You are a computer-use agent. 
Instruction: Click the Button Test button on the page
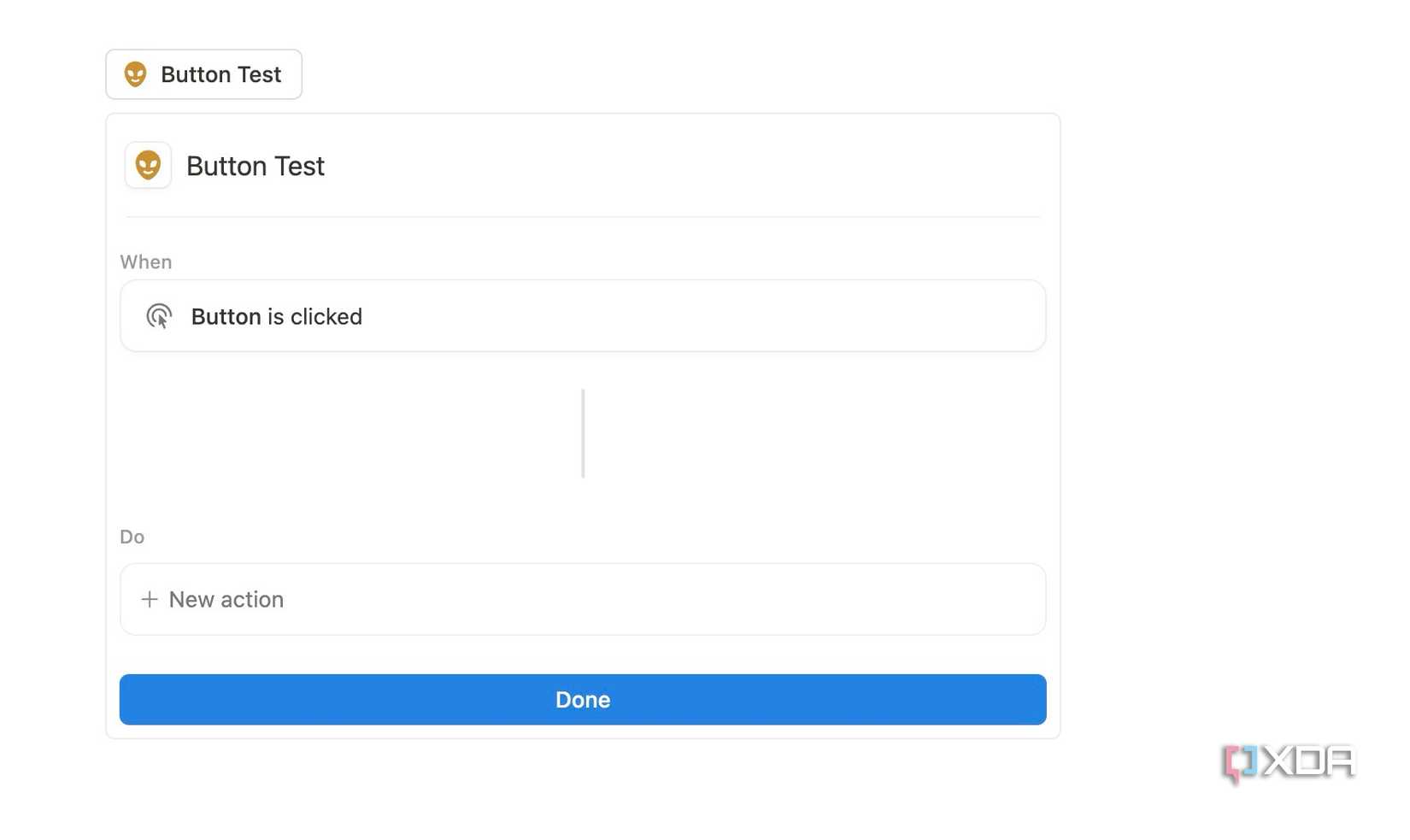point(203,74)
